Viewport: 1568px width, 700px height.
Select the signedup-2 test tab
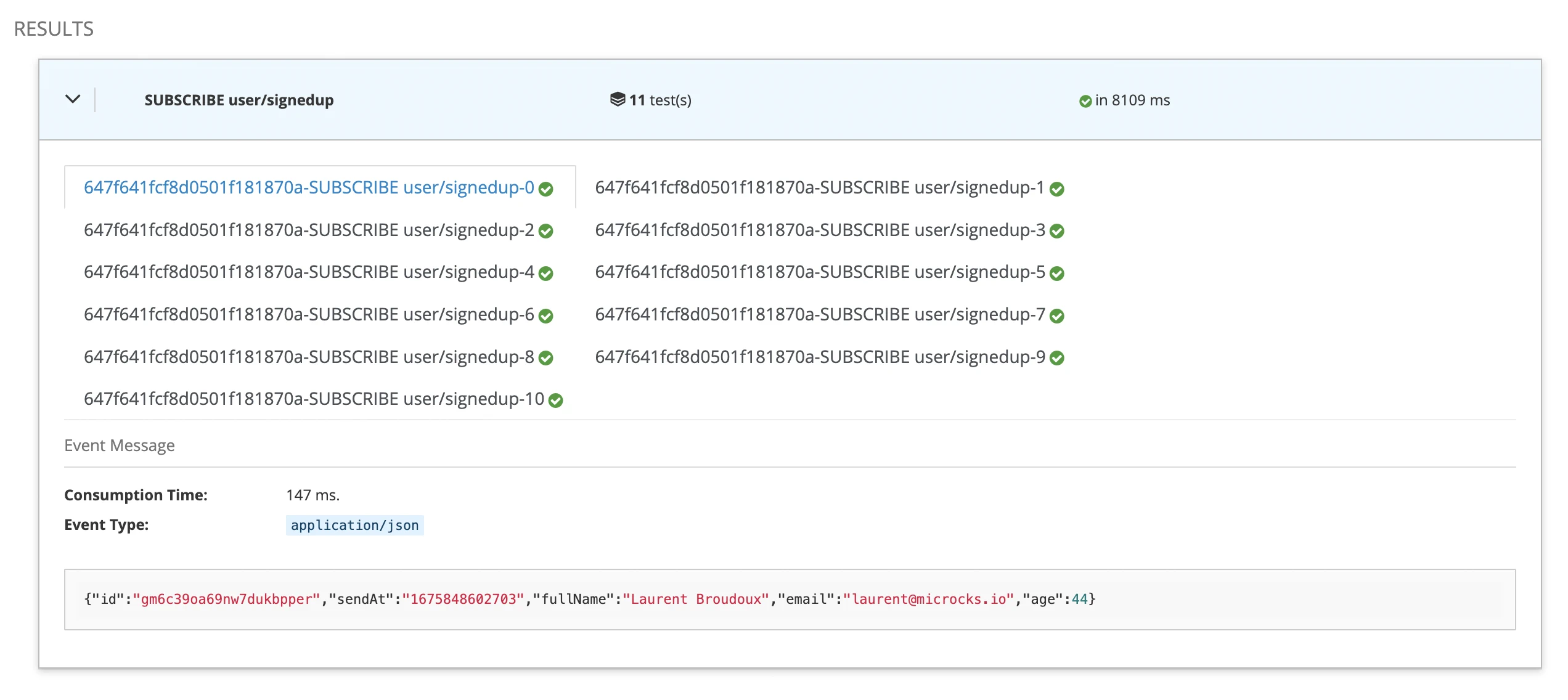308,230
